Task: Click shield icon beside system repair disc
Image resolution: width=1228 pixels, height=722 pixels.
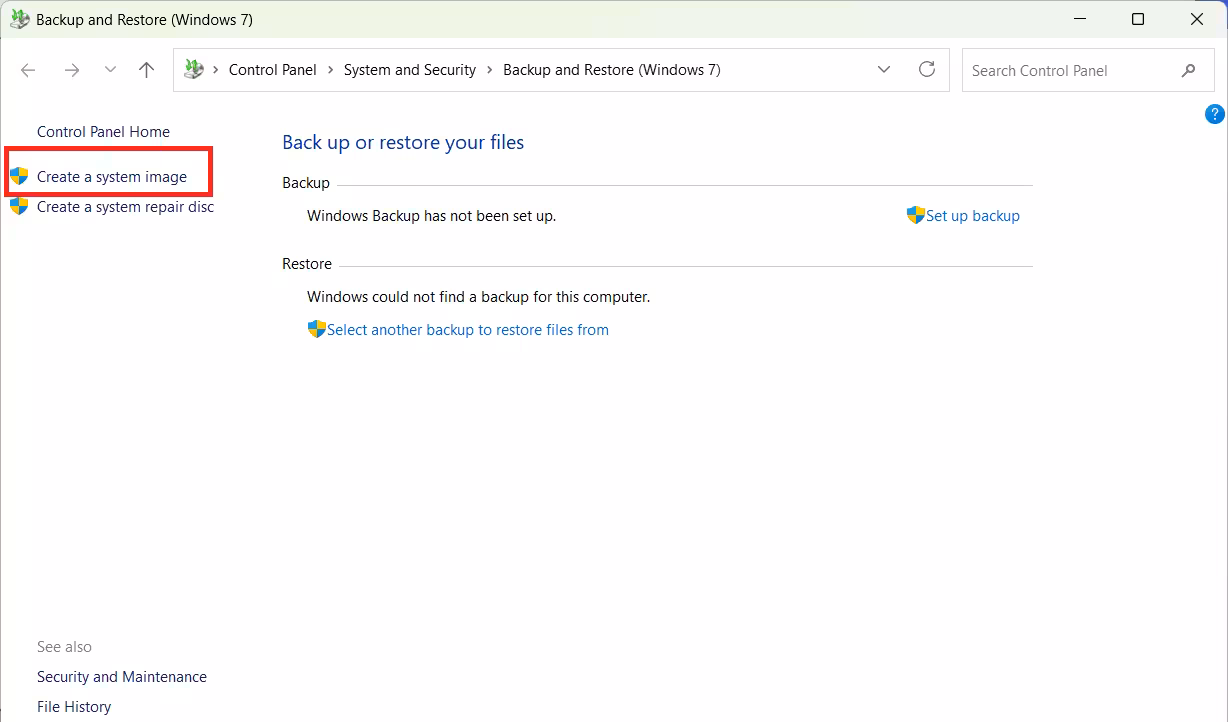Action: coord(19,207)
